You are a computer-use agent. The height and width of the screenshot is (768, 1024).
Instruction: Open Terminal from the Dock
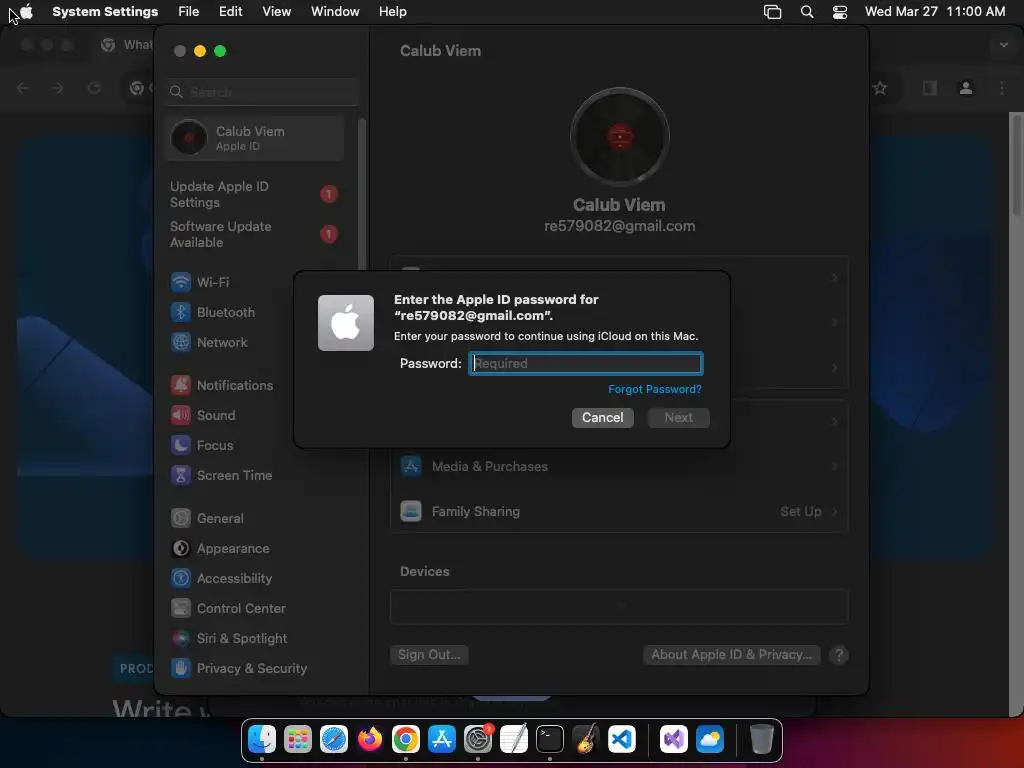coord(549,740)
